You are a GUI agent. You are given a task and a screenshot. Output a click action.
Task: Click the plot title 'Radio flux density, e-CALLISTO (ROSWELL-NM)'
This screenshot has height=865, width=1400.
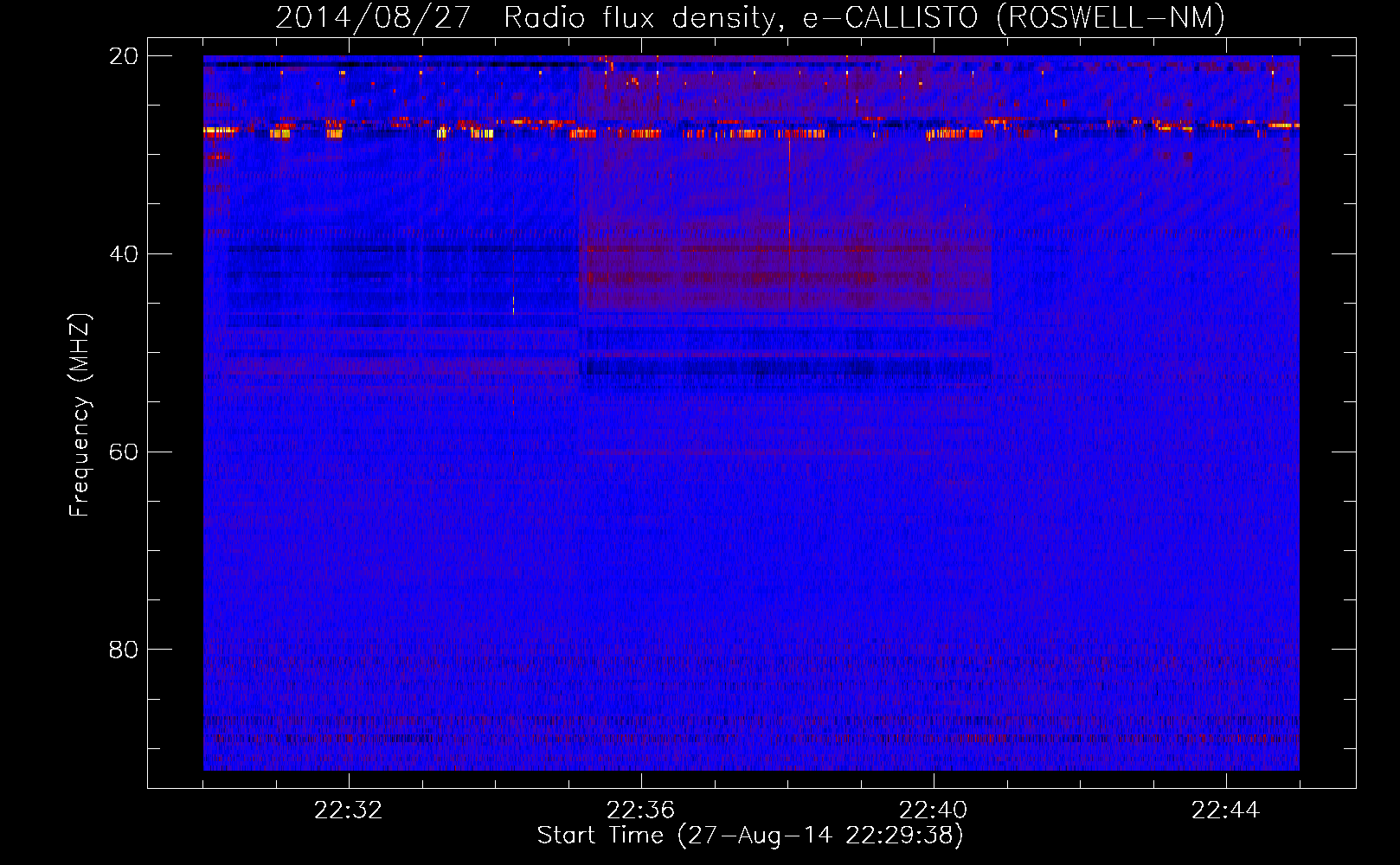click(x=864, y=17)
